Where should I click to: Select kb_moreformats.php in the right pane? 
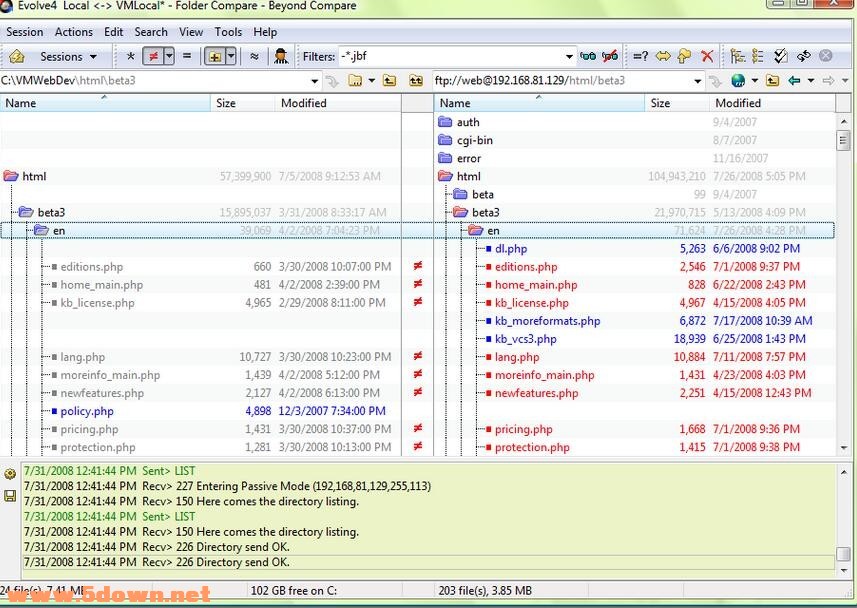coord(547,321)
